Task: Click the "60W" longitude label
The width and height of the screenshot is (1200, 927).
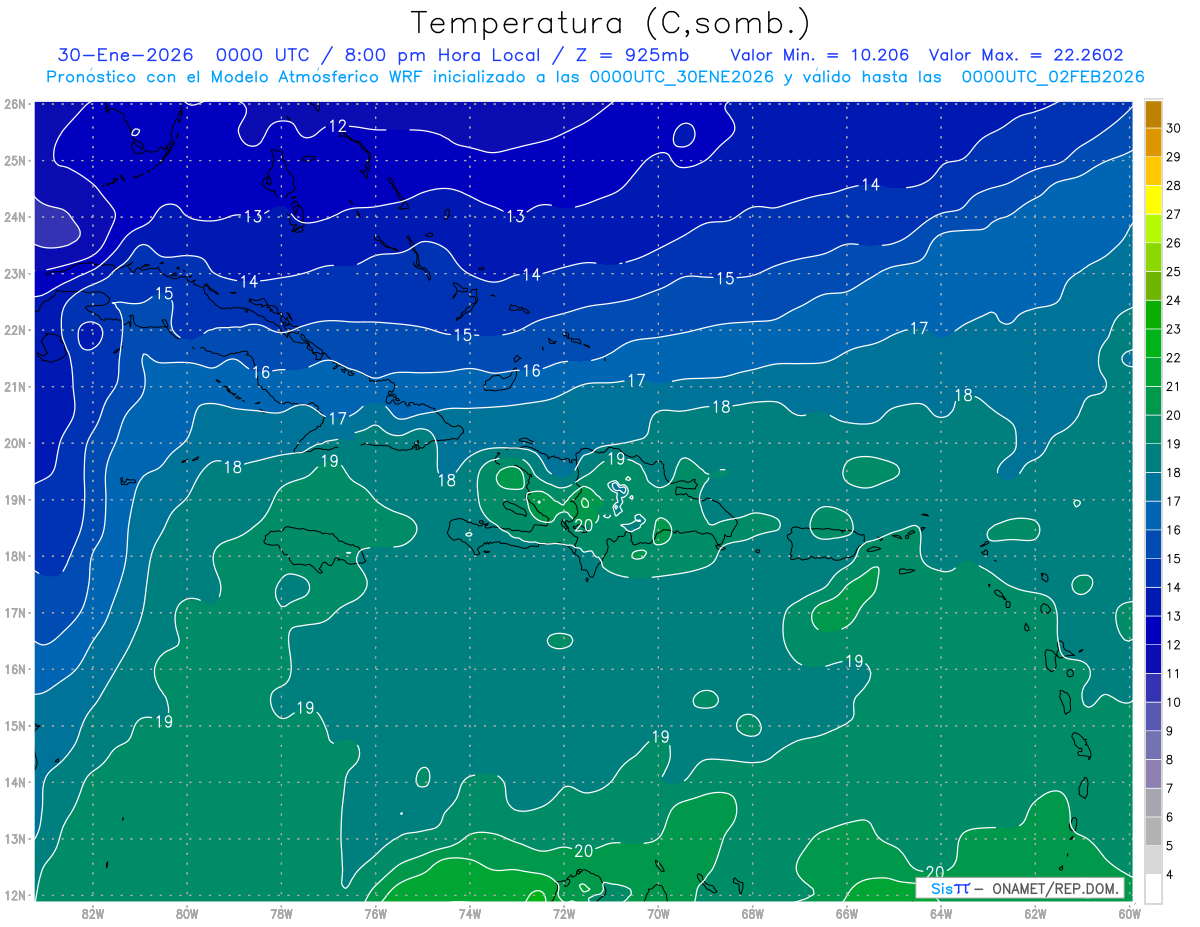Action: (x=1129, y=913)
